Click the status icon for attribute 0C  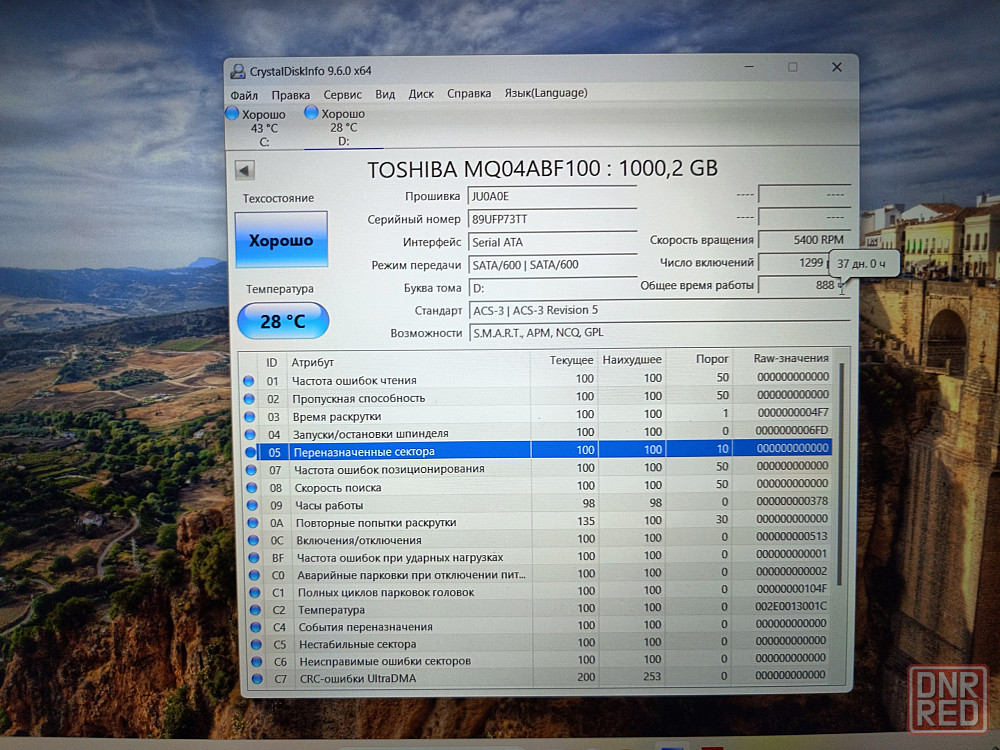tap(253, 540)
